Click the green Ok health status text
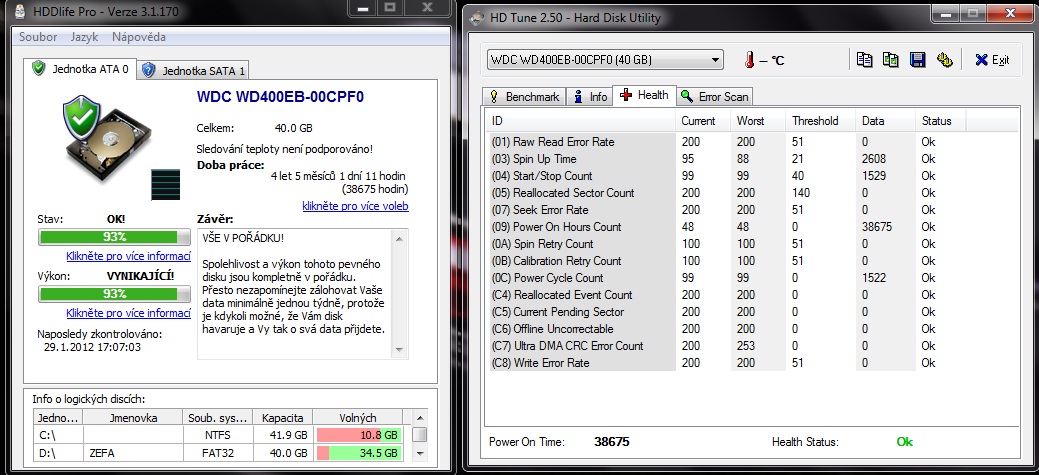Viewport: 1039px width, 475px height. point(904,442)
